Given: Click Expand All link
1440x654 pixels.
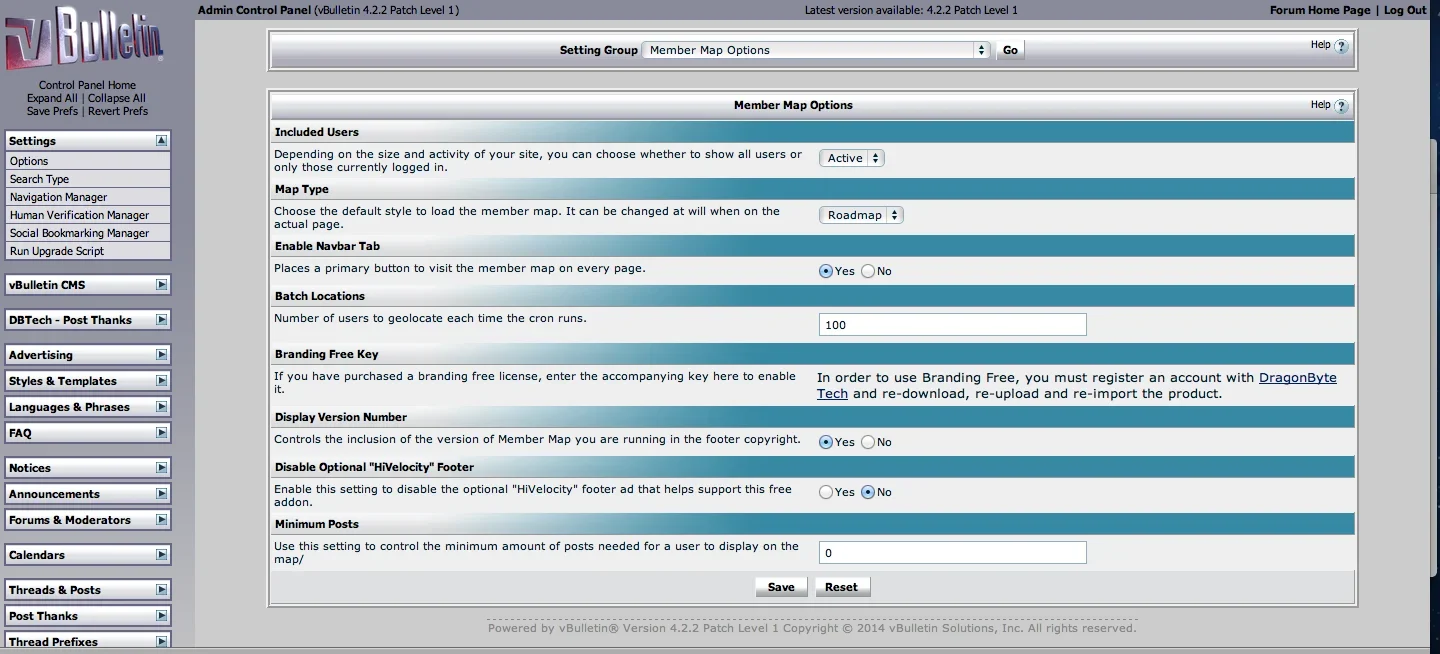Looking at the screenshot, I should (52, 98).
